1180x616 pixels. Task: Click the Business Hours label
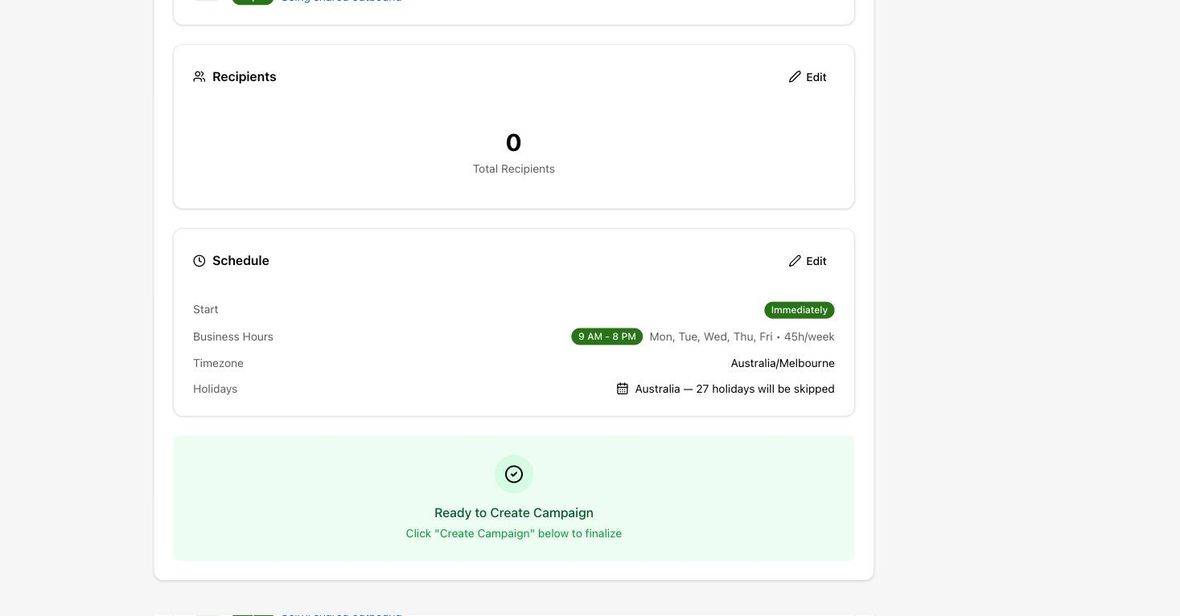233,336
